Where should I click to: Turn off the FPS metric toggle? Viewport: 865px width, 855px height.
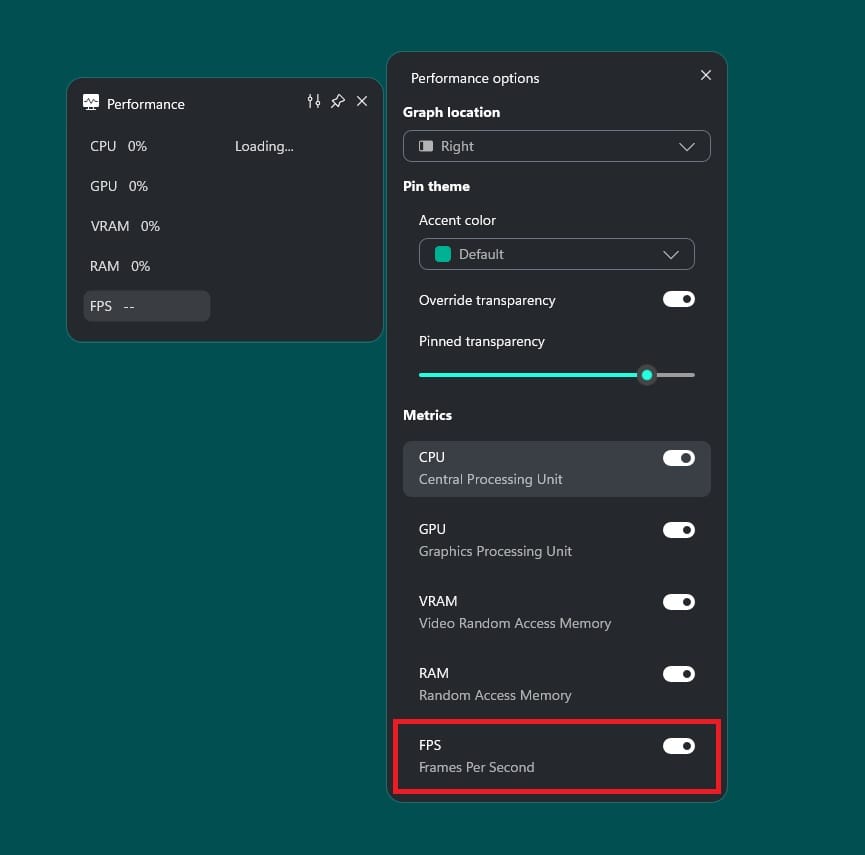pos(678,746)
